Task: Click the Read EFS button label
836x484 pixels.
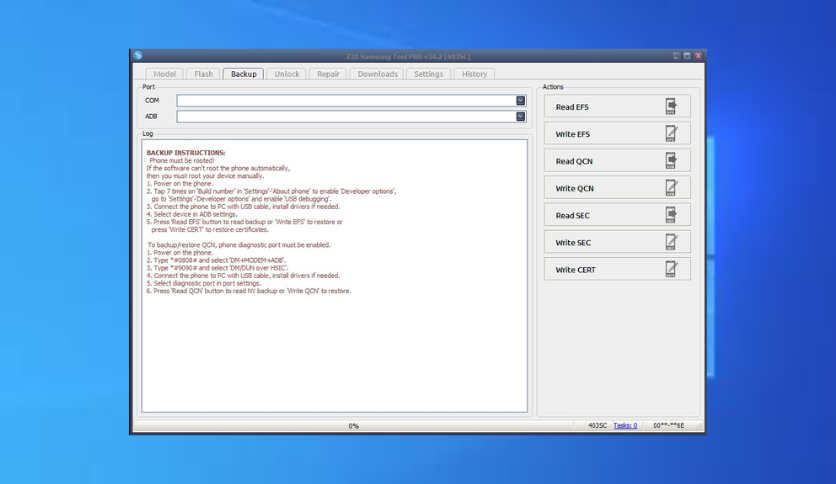Action: point(572,107)
